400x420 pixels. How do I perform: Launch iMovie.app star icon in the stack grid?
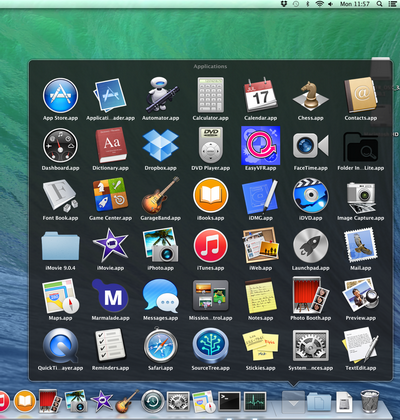(110, 246)
